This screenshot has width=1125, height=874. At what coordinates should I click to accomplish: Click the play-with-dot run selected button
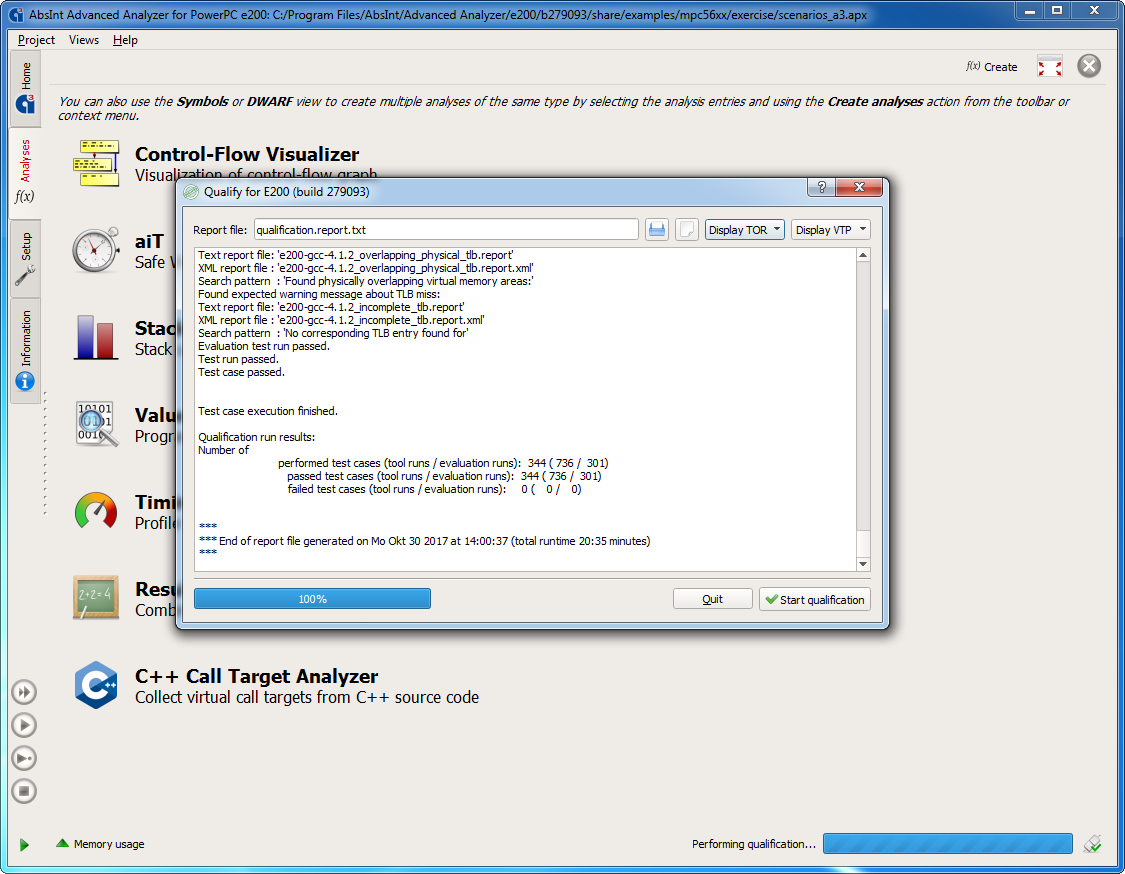24,758
